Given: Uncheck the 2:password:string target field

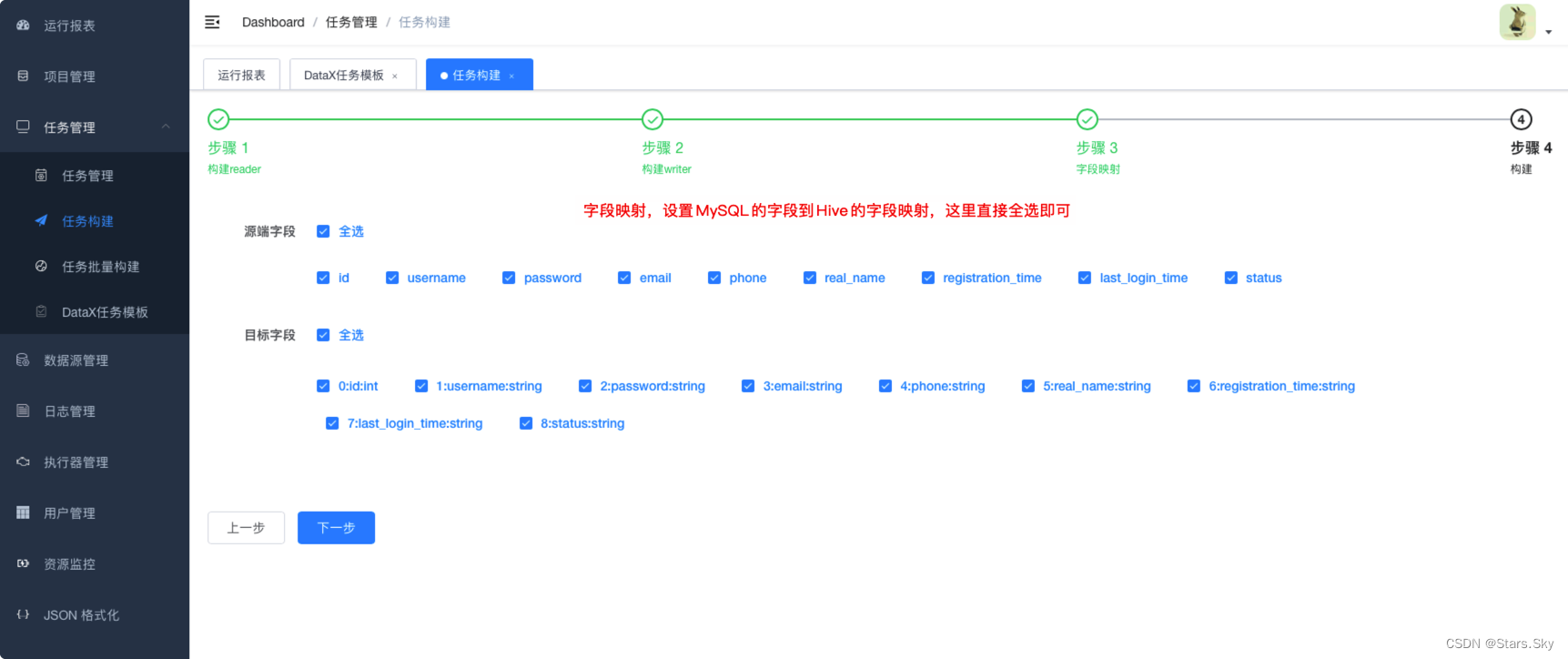Looking at the screenshot, I should pyautogui.click(x=585, y=386).
